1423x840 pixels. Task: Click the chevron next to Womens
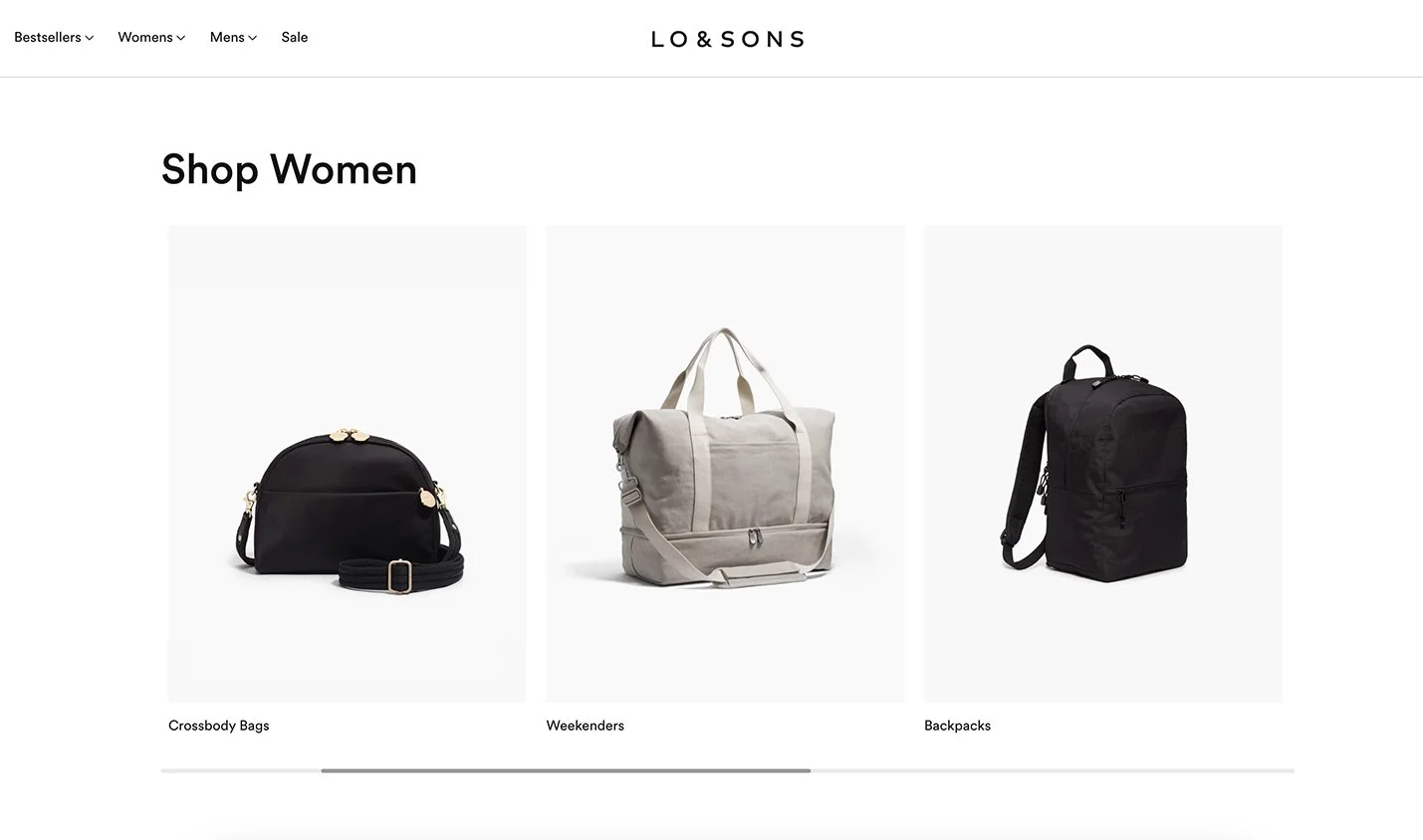point(181,38)
